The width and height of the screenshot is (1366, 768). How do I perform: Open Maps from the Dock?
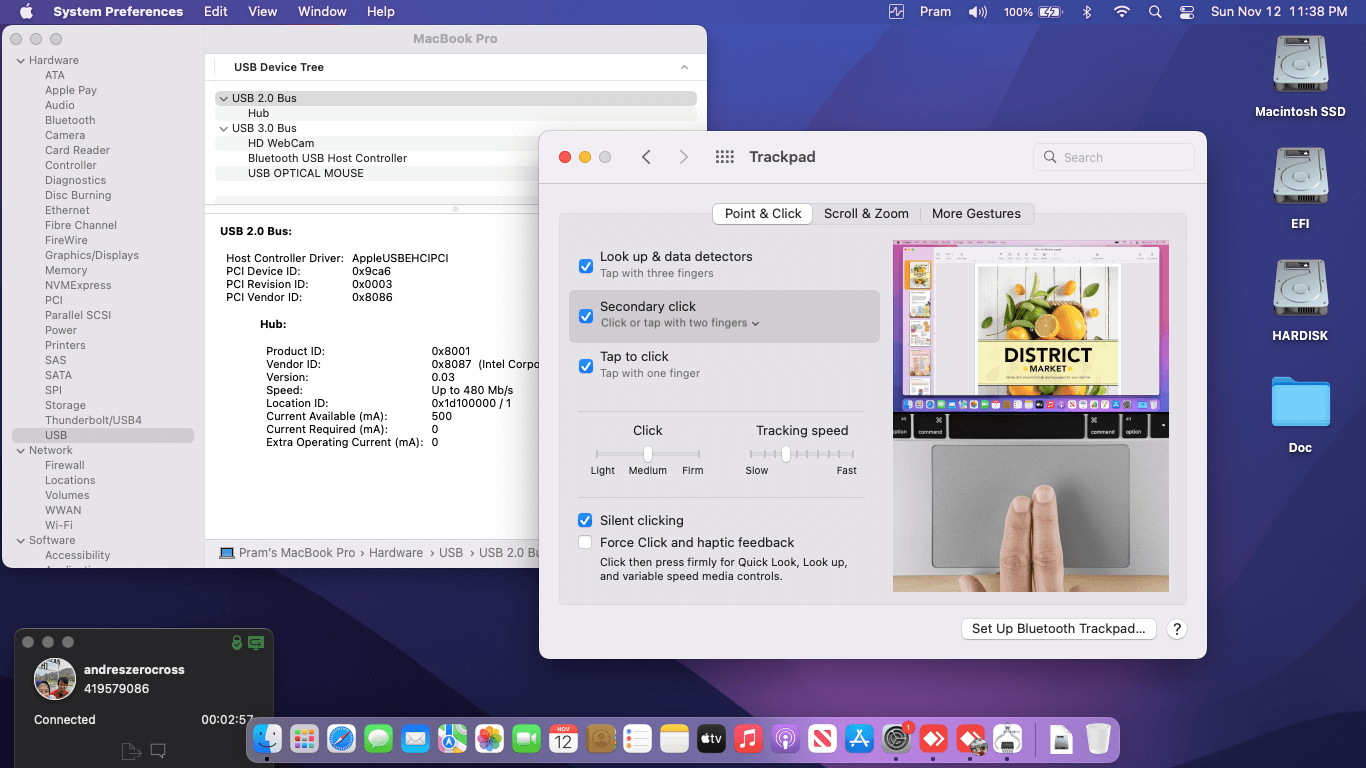(452, 739)
